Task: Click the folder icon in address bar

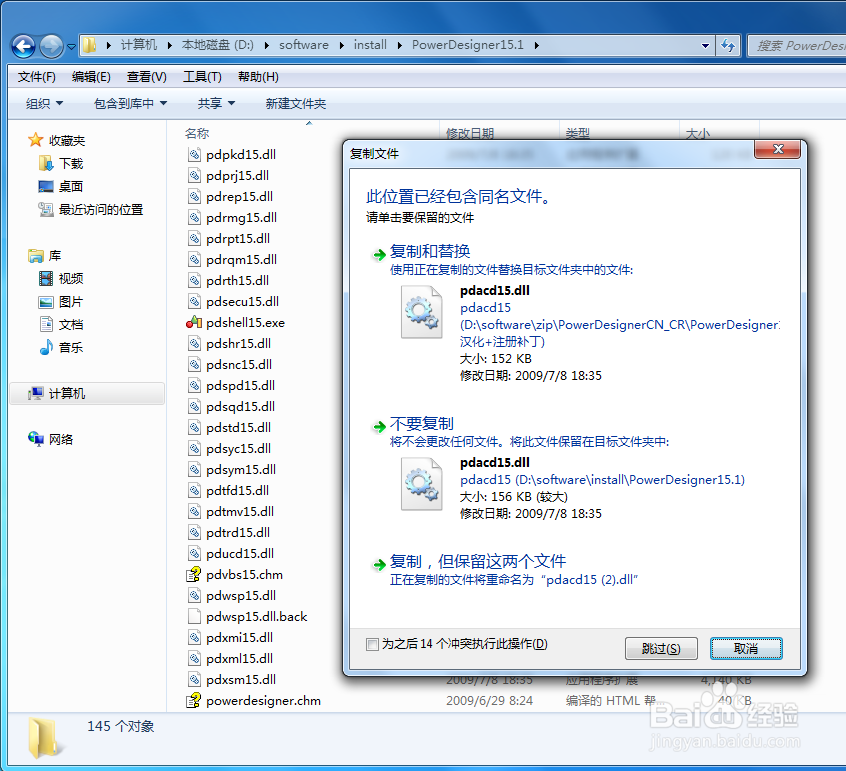Action: pyautogui.click(x=90, y=45)
